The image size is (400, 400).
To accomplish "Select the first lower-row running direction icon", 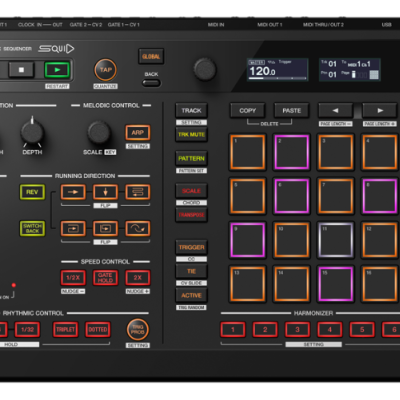I will tap(73, 228).
